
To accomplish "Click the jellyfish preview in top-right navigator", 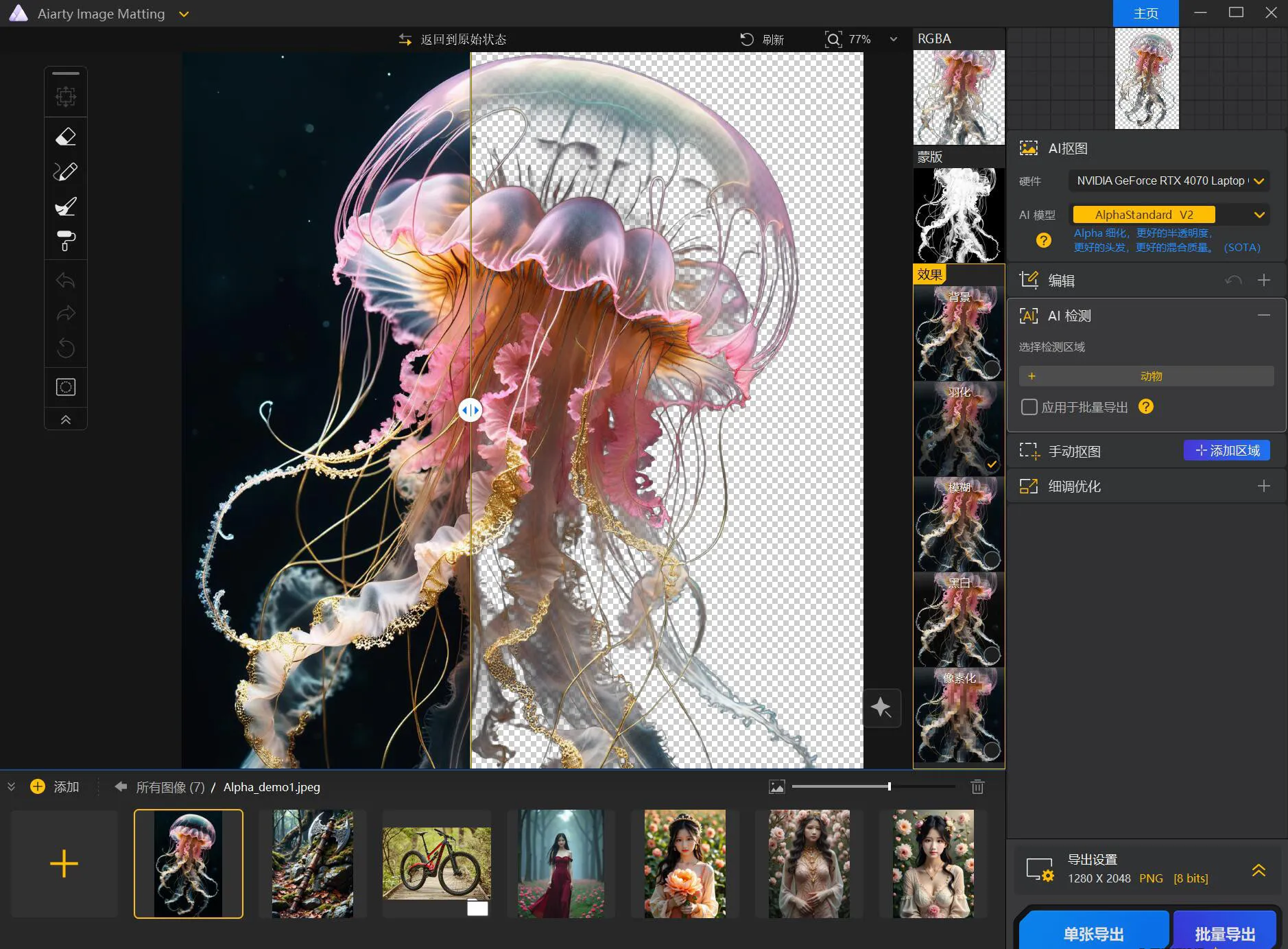I will [1147, 78].
